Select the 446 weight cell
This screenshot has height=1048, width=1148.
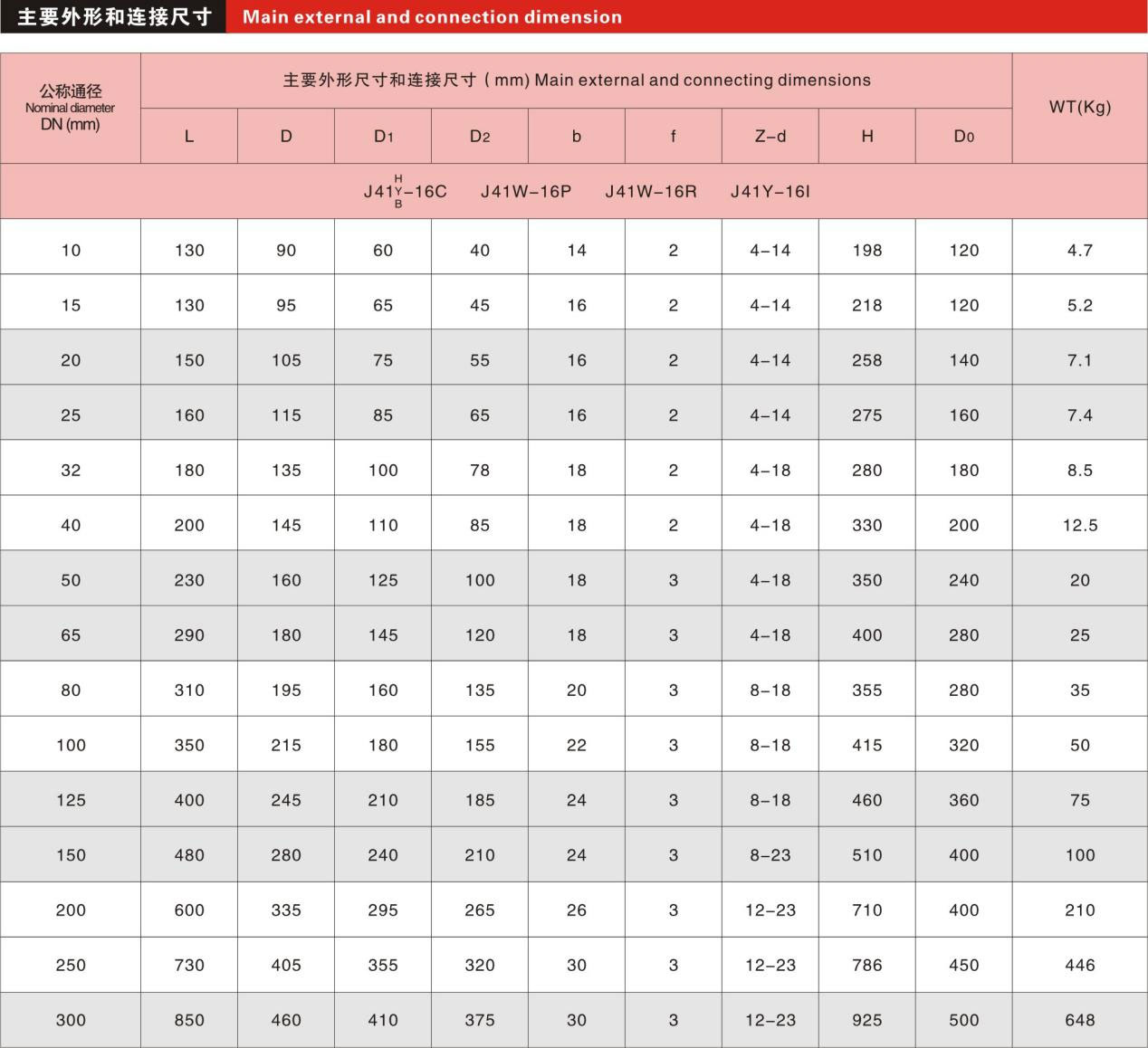tap(1079, 965)
